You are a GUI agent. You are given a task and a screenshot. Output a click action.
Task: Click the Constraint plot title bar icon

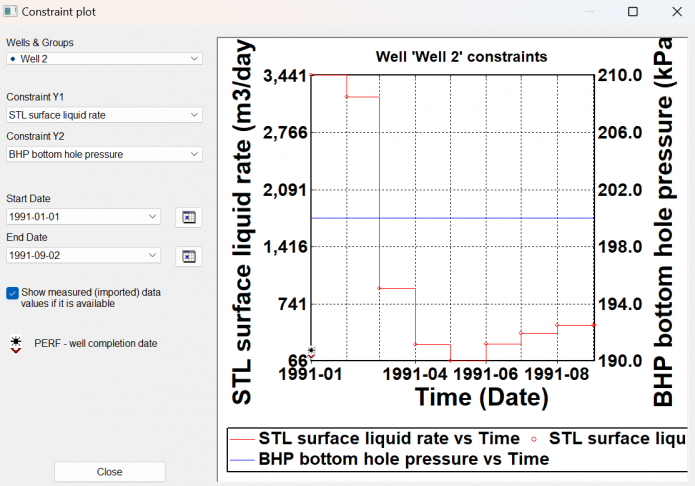click(x=11, y=12)
